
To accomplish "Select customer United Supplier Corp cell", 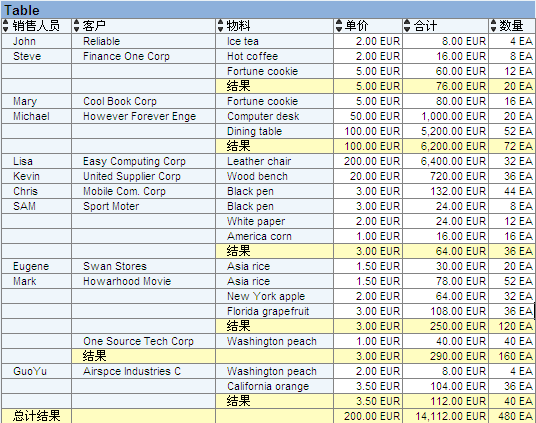I will pos(144,176).
